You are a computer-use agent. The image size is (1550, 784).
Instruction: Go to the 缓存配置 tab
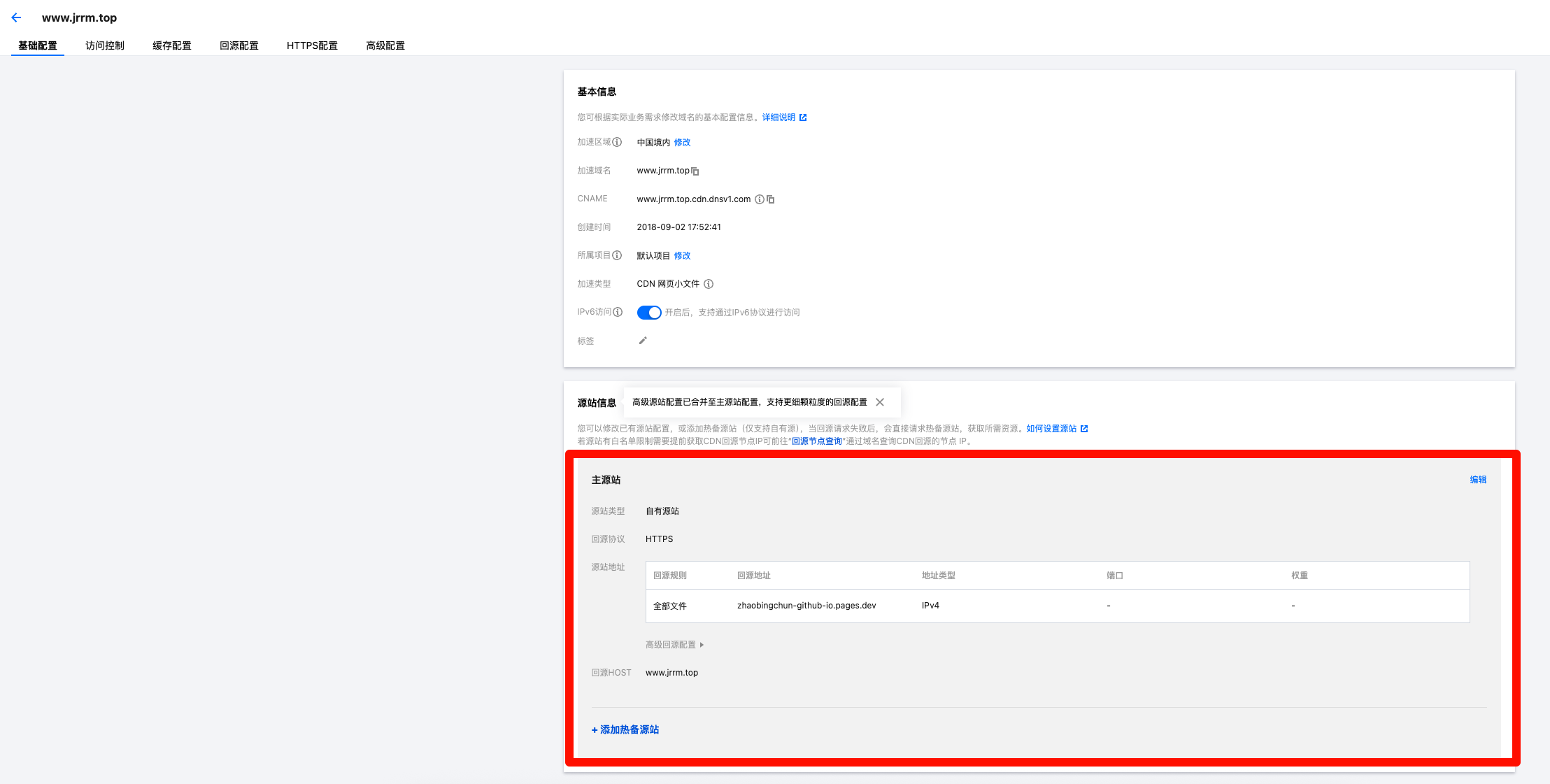click(172, 45)
